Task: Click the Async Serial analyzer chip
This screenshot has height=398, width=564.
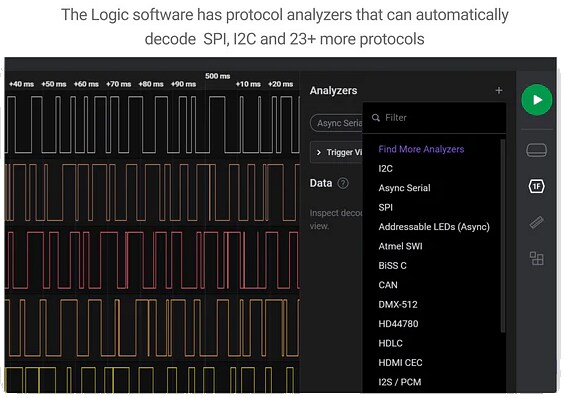Action: point(337,123)
